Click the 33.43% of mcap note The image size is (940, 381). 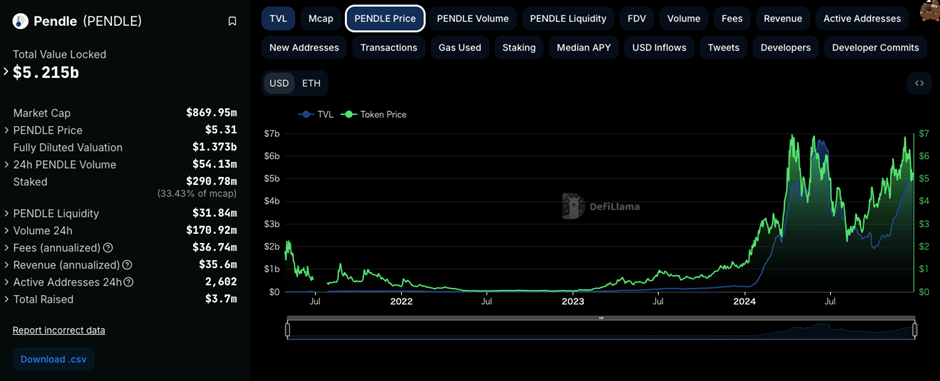[197, 193]
